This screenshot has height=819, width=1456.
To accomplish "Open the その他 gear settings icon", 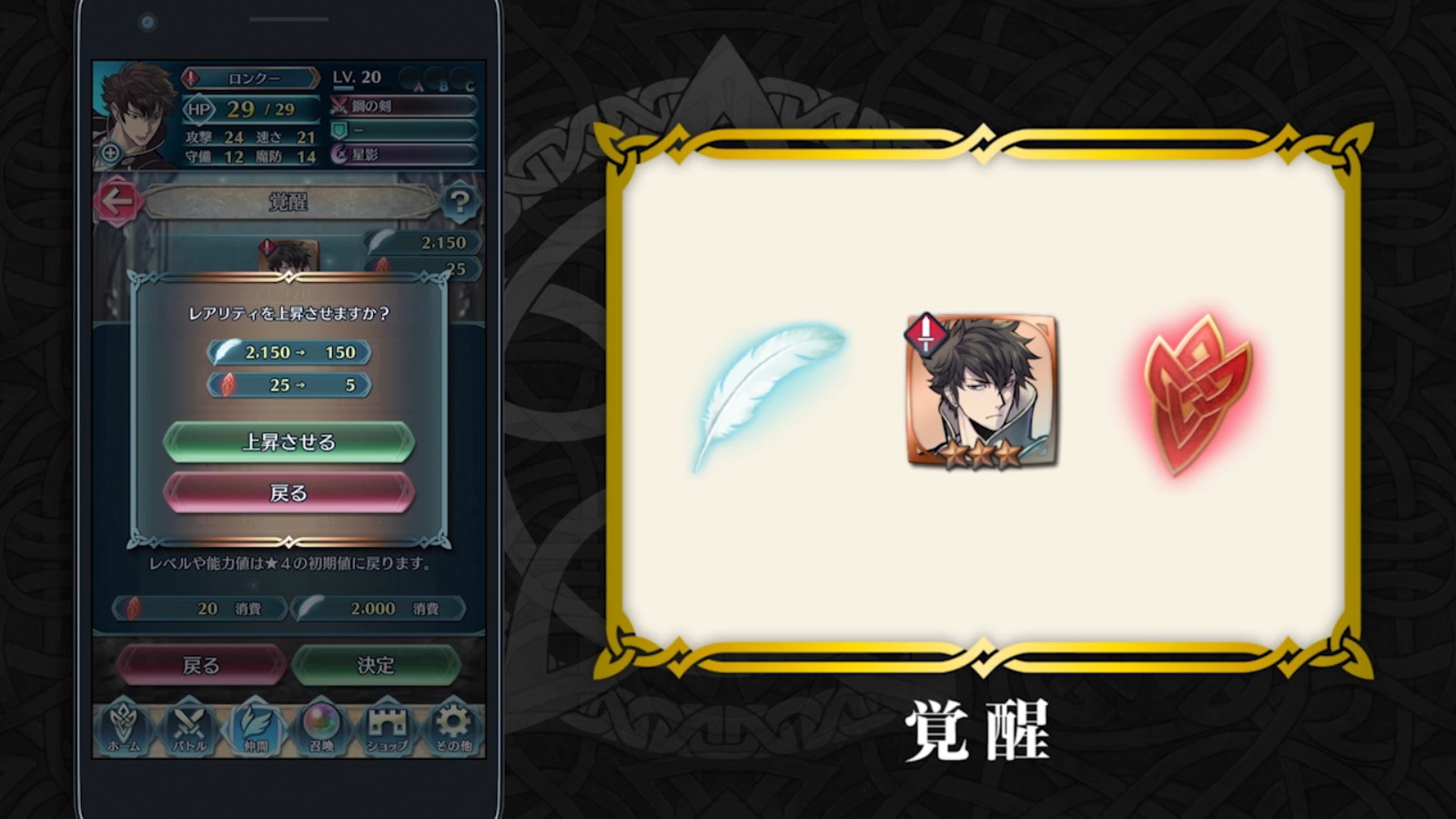I will [452, 728].
